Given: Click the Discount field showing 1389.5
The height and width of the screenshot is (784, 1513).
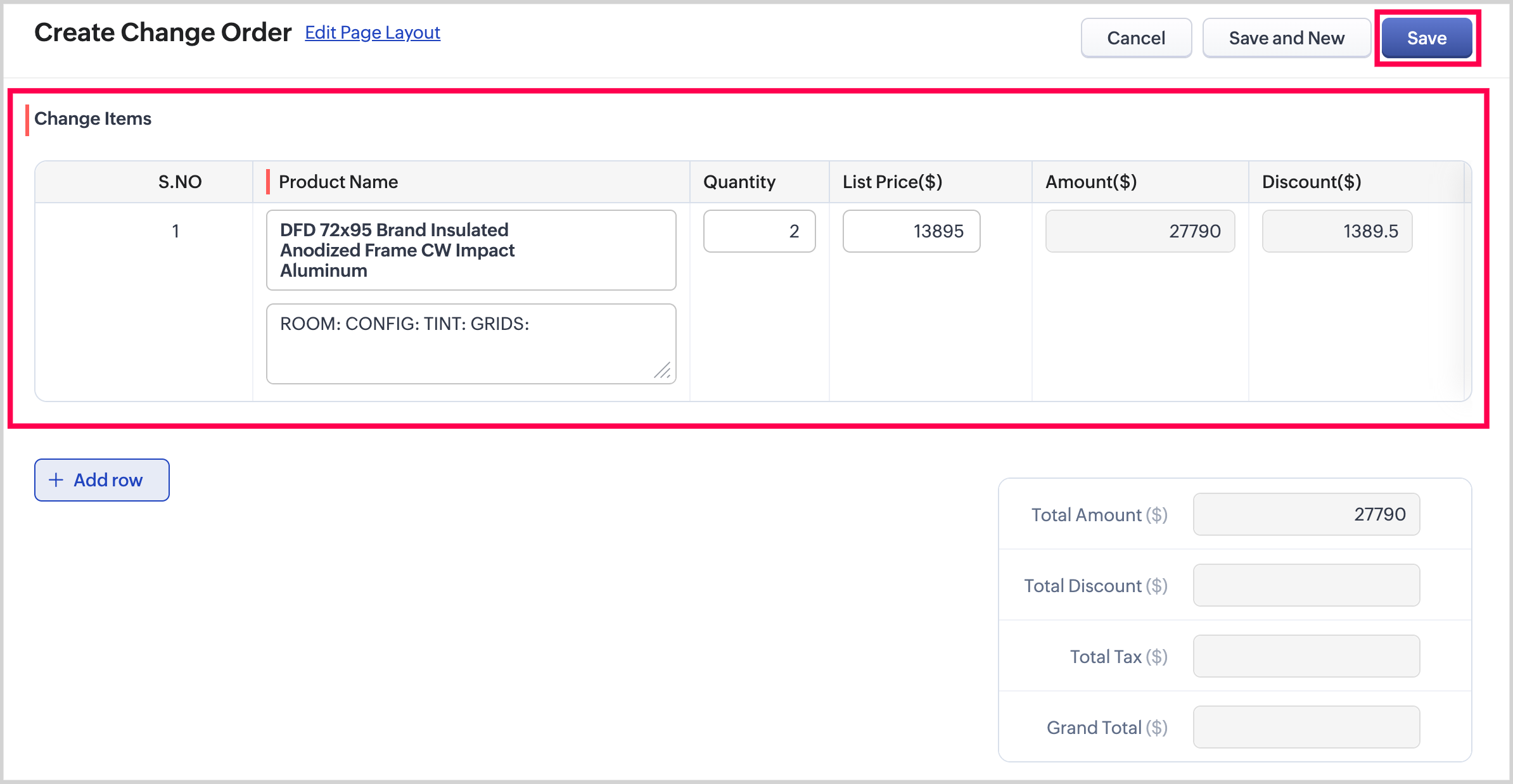Looking at the screenshot, I should pyautogui.click(x=1337, y=231).
